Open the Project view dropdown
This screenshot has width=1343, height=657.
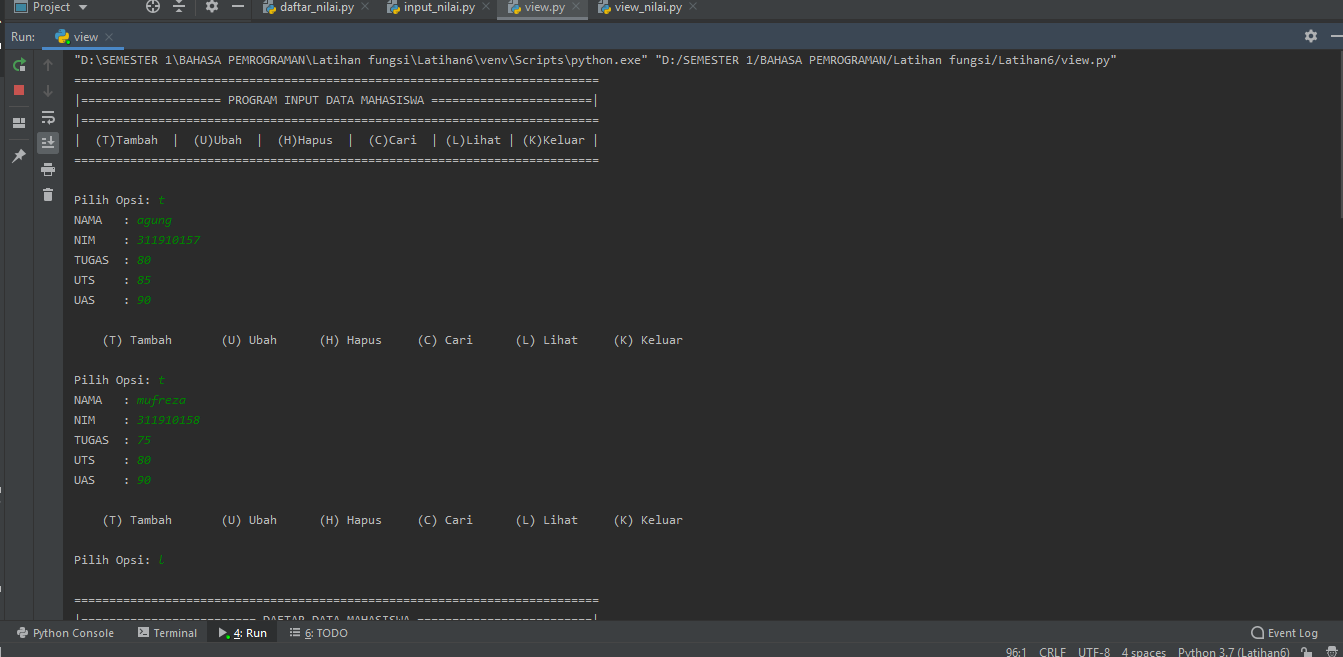tap(50, 7)
